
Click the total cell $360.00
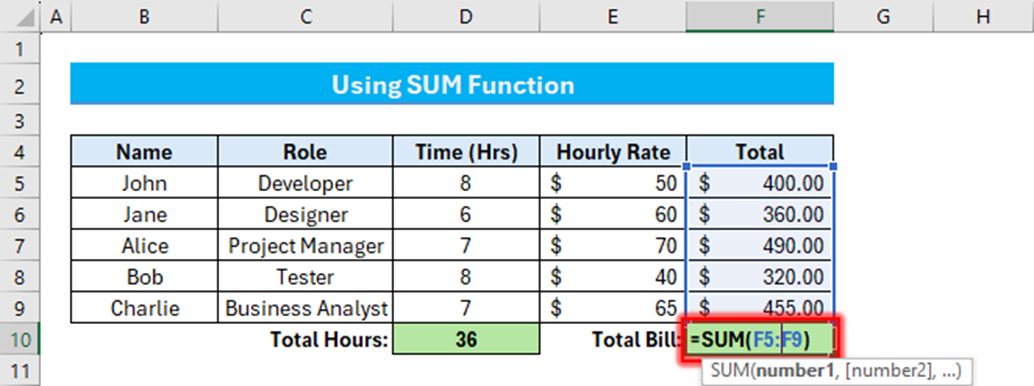pos(760,214)
